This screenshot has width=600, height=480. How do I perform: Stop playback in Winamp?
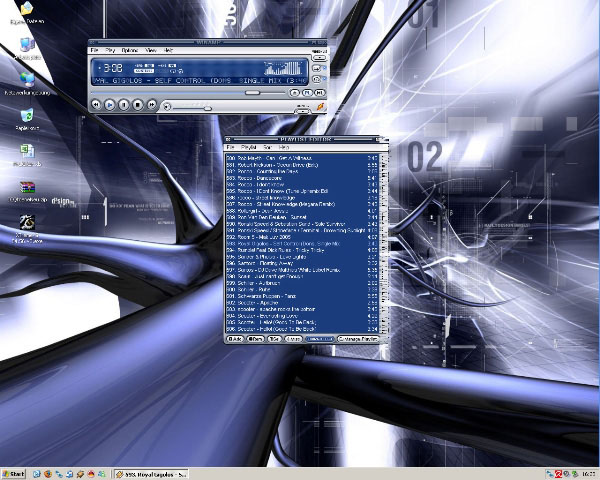tap(138, 104)
